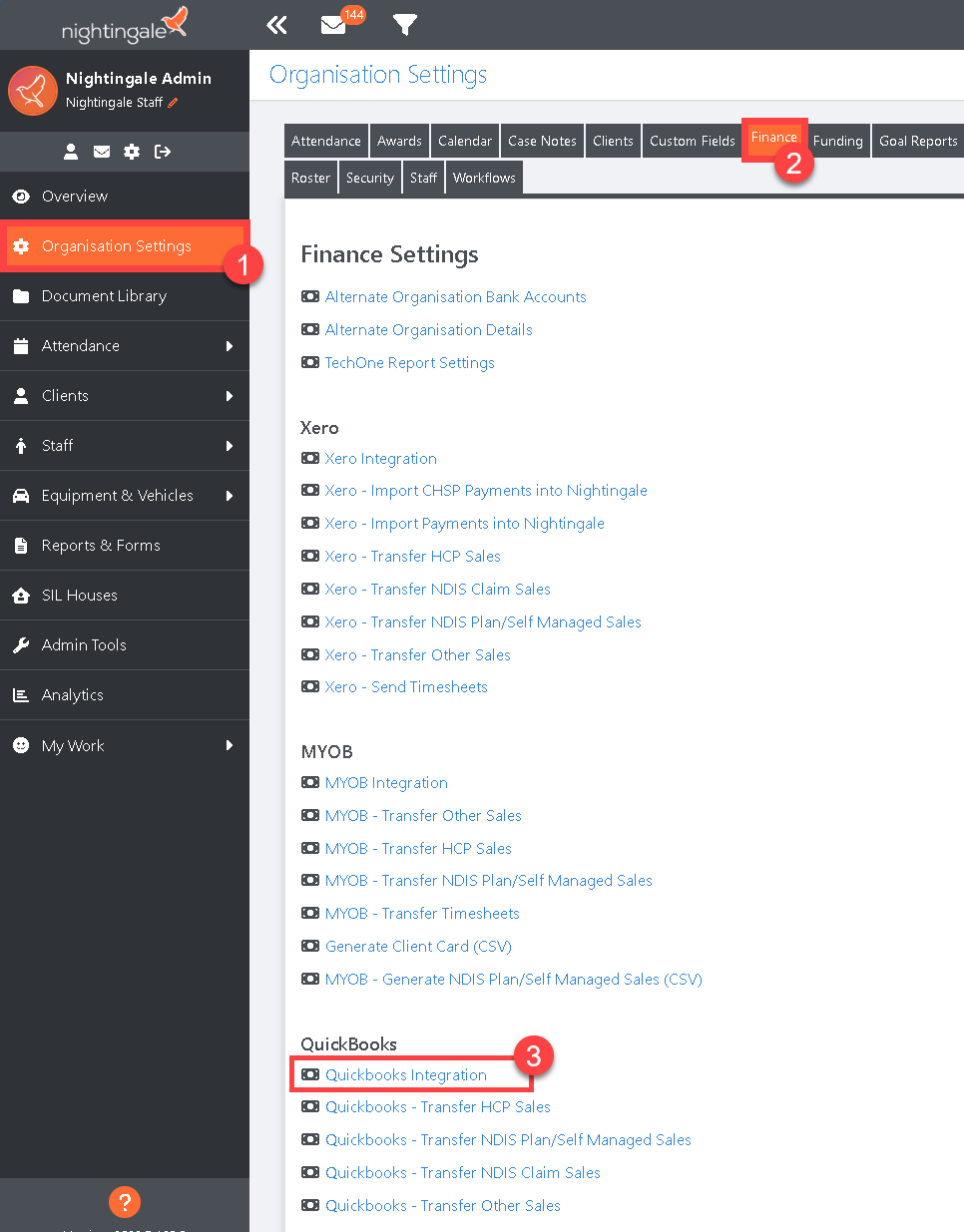This screenshot has height=1232, width=964.
Task: Open the sidebar settings gear icon
Action: (x=132, y=152)
